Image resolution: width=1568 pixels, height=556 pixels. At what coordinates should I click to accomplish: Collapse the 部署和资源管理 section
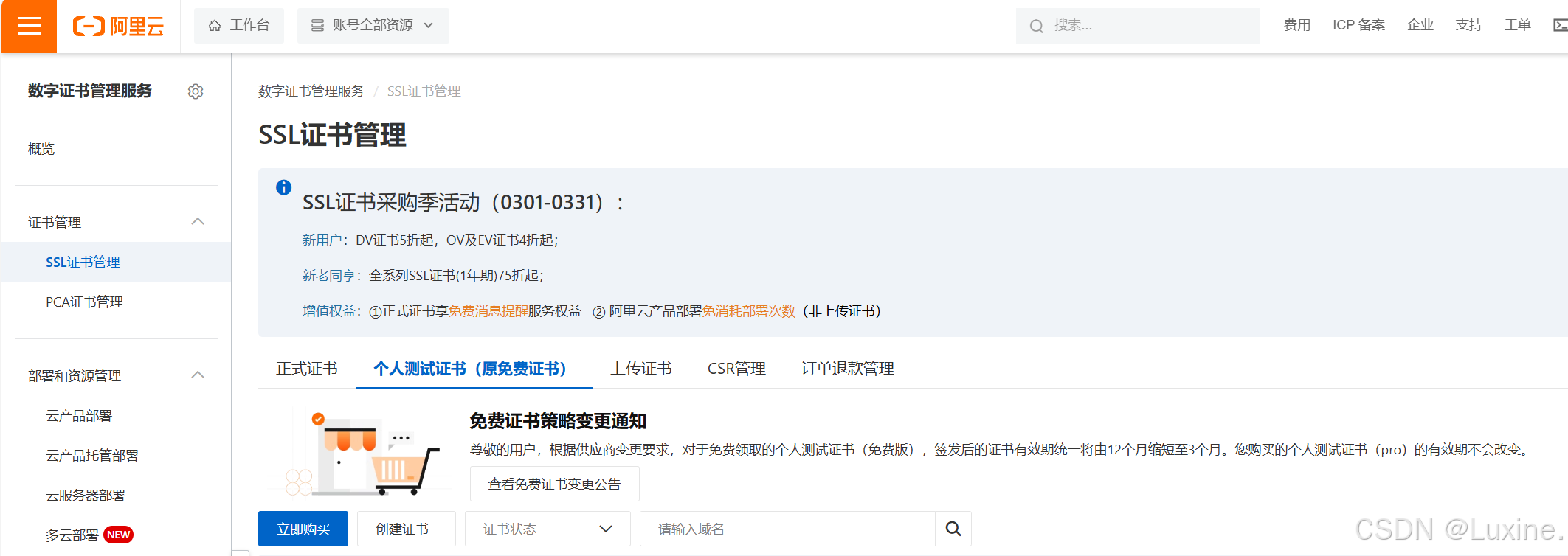pyautogui.click(x=198, y=375)
